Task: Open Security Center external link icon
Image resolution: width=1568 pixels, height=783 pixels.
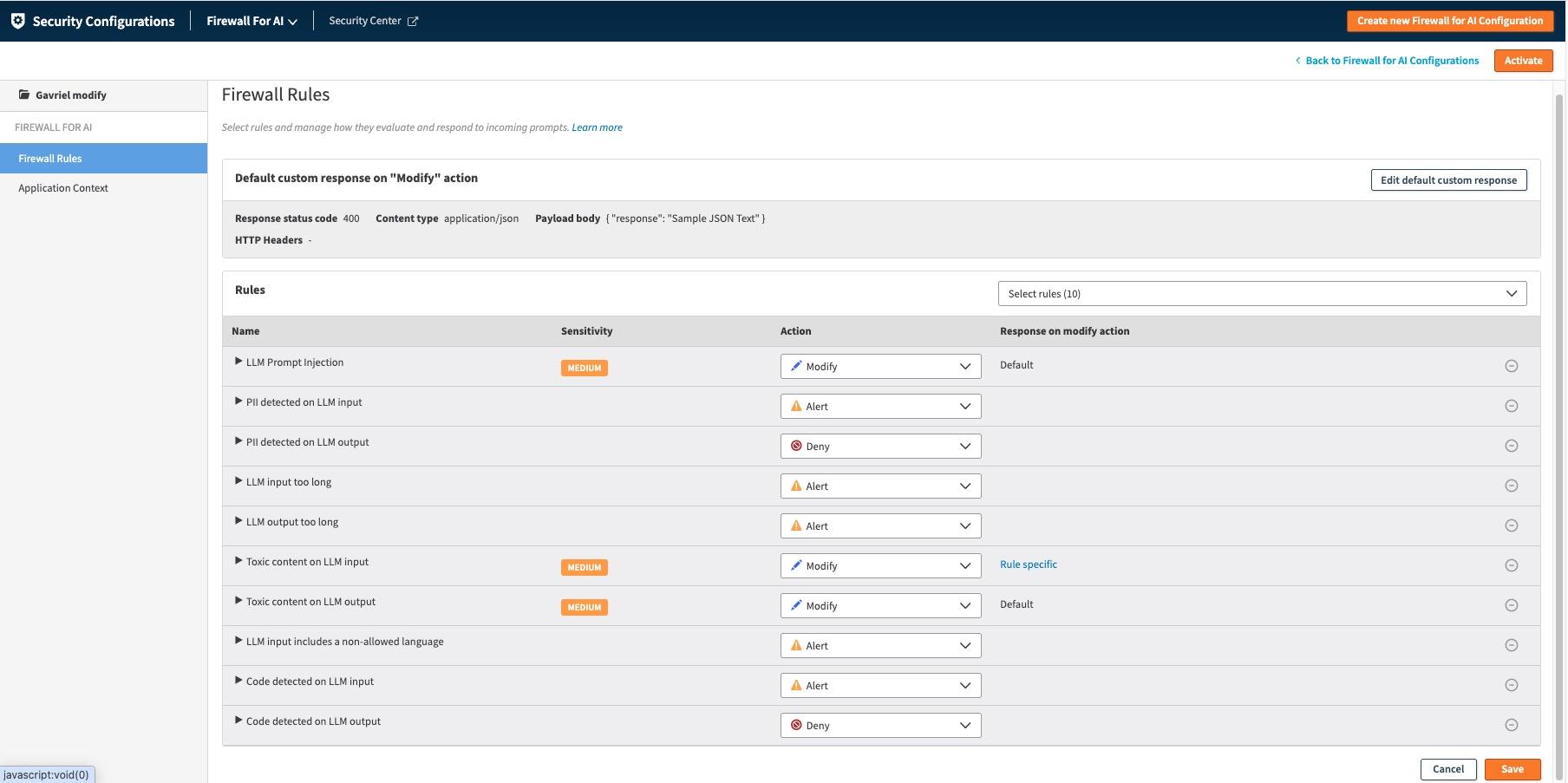Action: [413, 21]
